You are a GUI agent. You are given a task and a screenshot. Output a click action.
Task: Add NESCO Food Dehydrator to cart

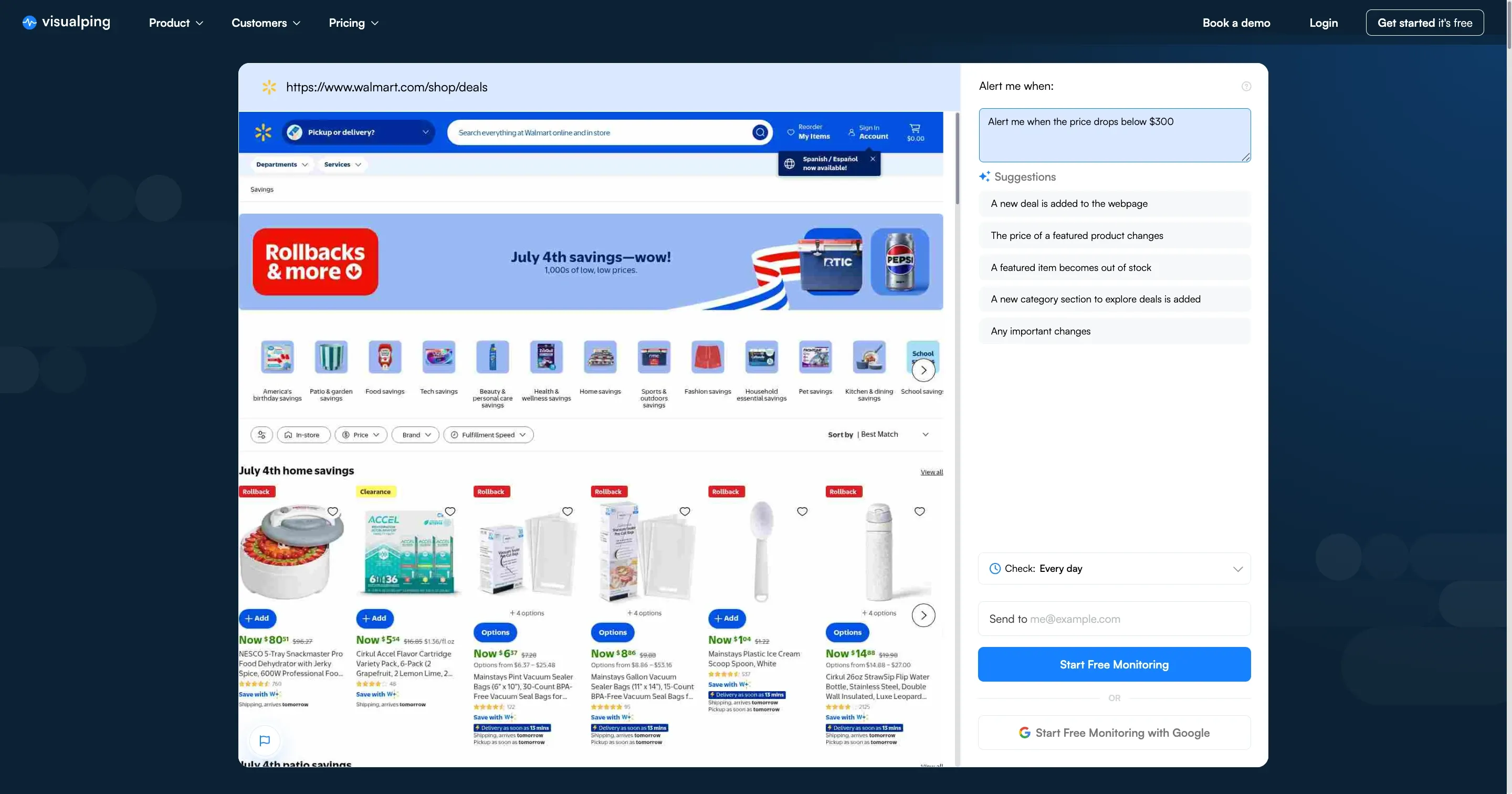[x=257, y=618]
